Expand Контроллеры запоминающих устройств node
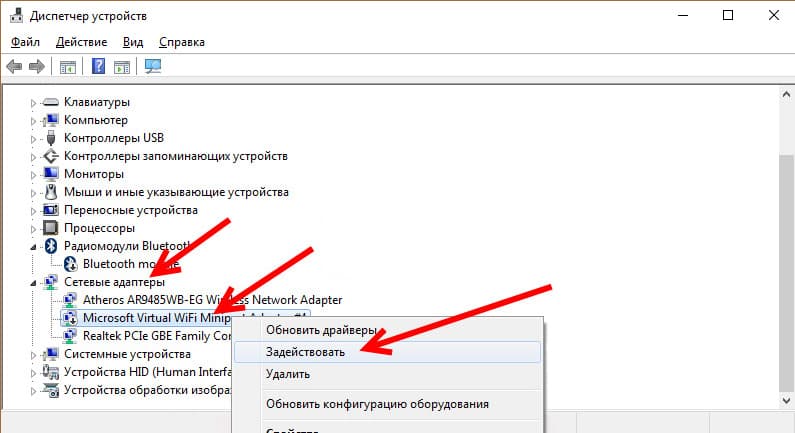The width and height of the screenshot is (795, 433). (33, 157)
